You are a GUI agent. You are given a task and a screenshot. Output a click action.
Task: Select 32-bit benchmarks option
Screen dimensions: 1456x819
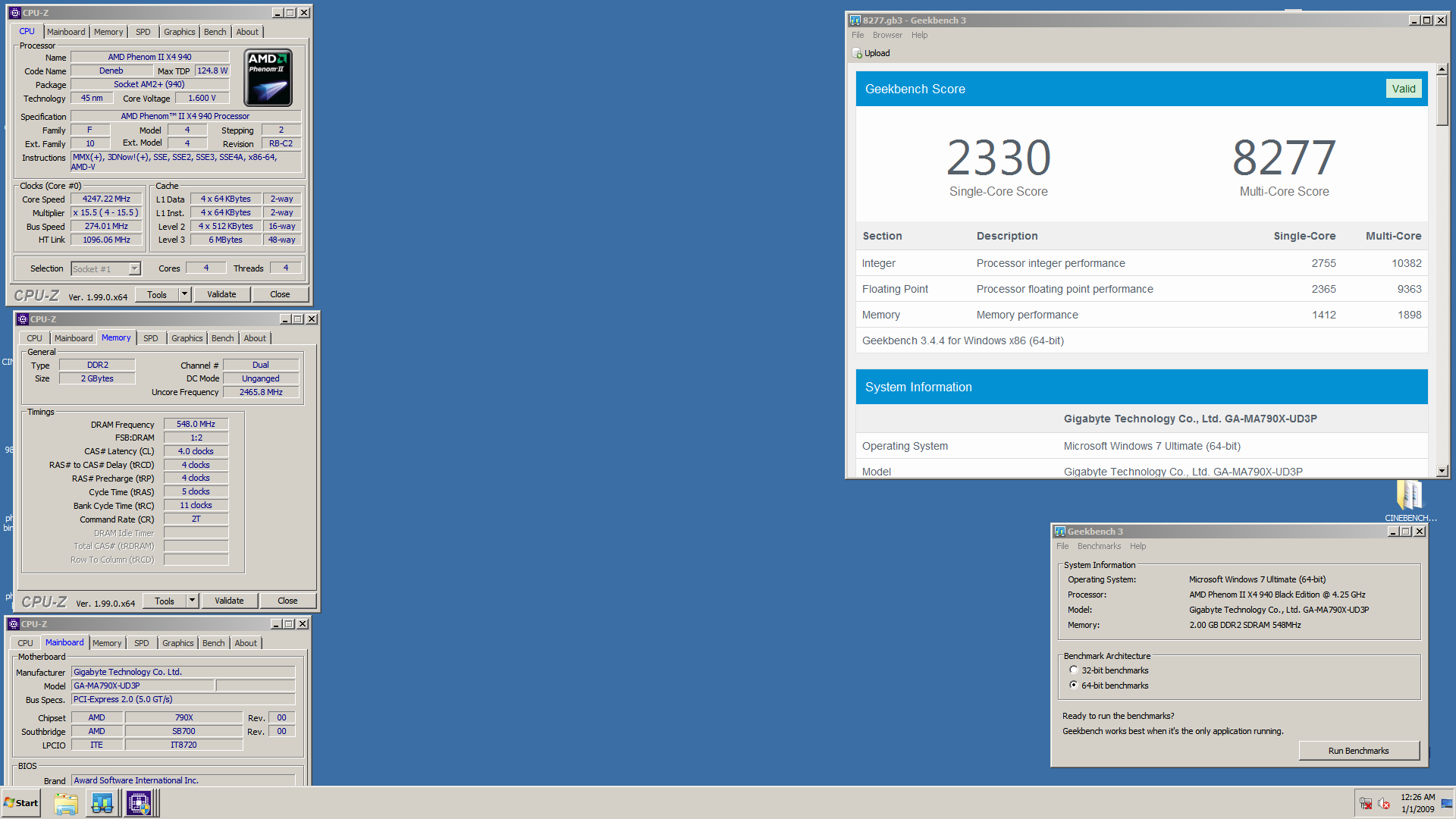1073,670
